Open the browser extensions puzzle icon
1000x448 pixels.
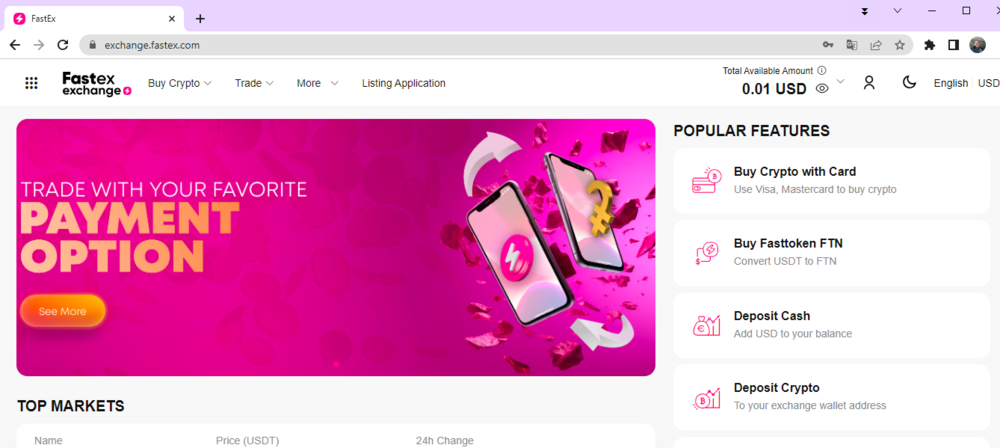click(x=929, y=45)
